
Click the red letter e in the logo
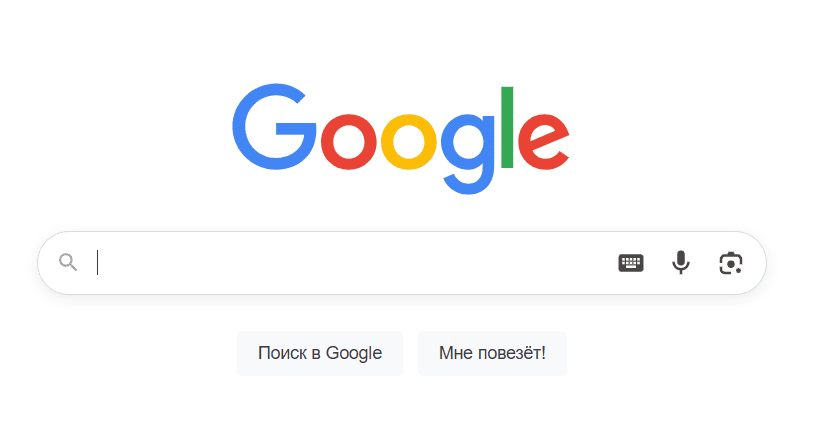tap(543, 142)
